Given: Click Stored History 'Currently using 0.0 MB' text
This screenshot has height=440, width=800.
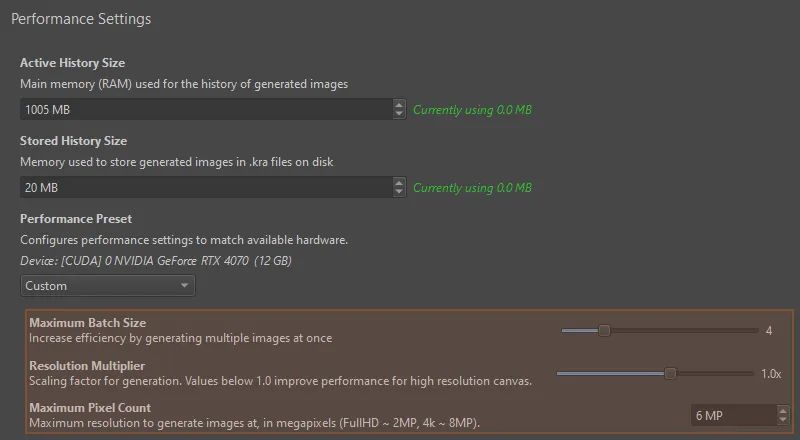Looking at the screenshot, I should (472, 188).
